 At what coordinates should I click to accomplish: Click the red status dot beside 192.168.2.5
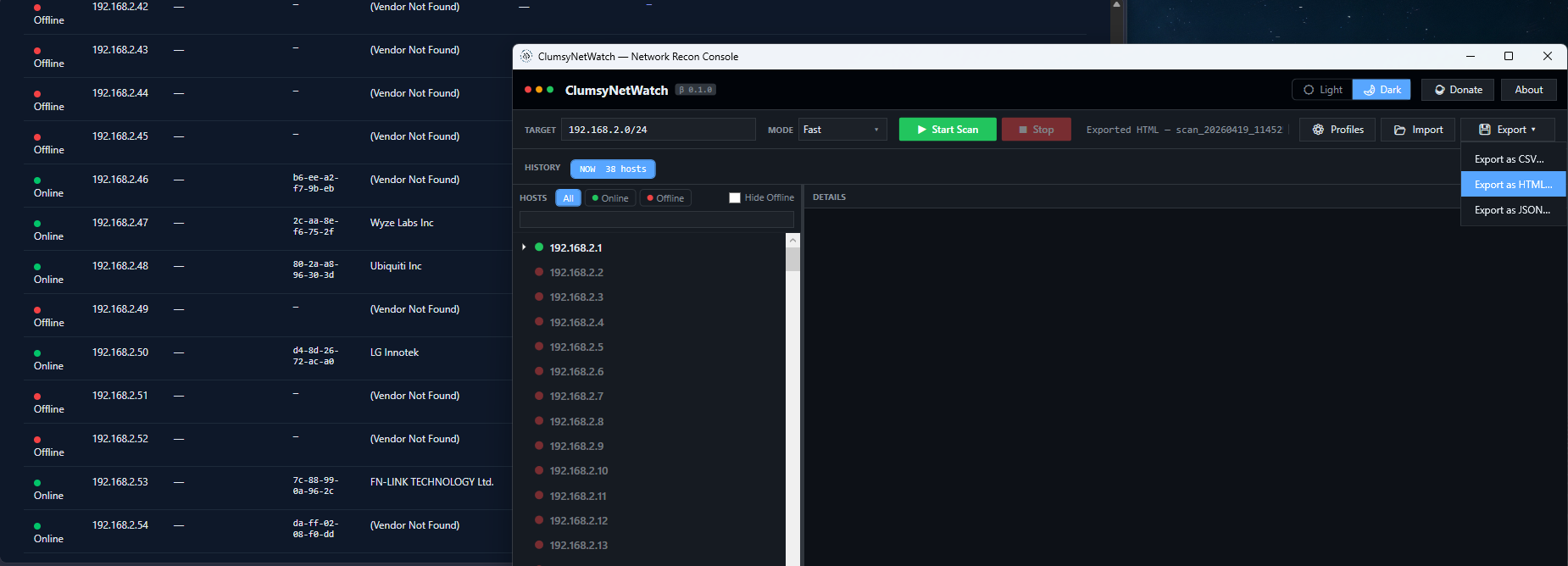pyautogui.click(x=539, y=347)
